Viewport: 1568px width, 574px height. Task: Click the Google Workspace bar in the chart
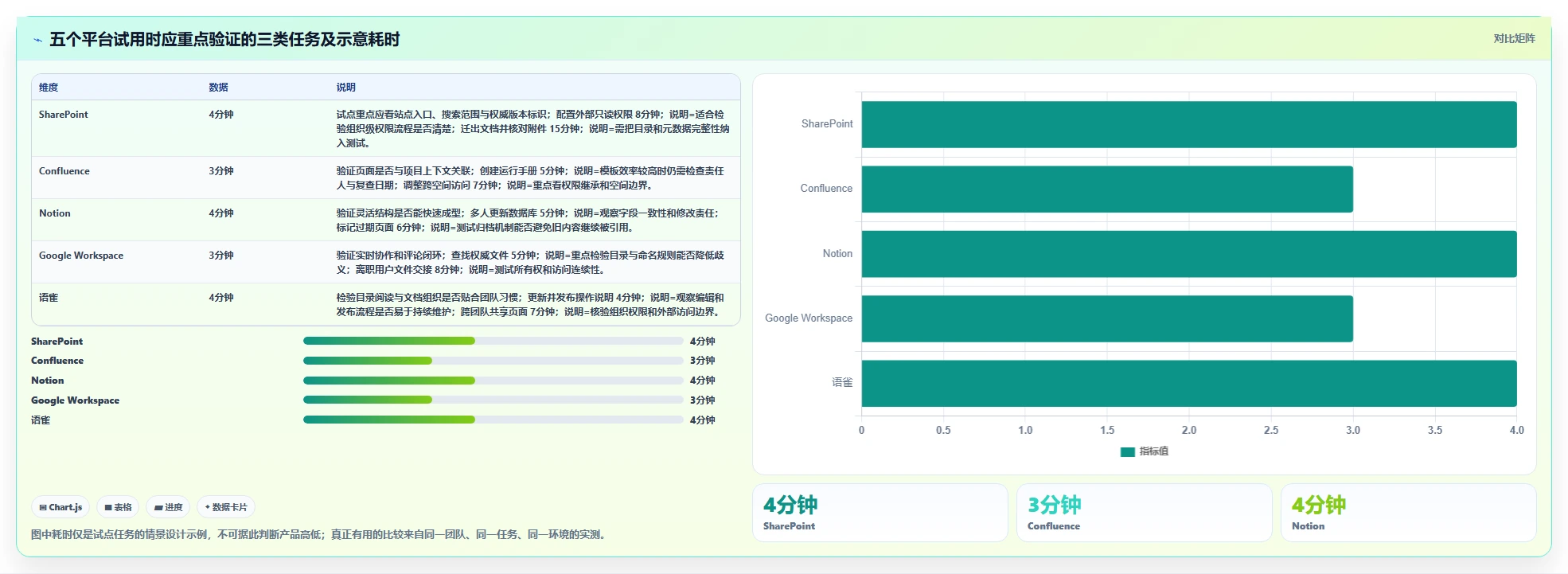click(x=1107, y=318)
